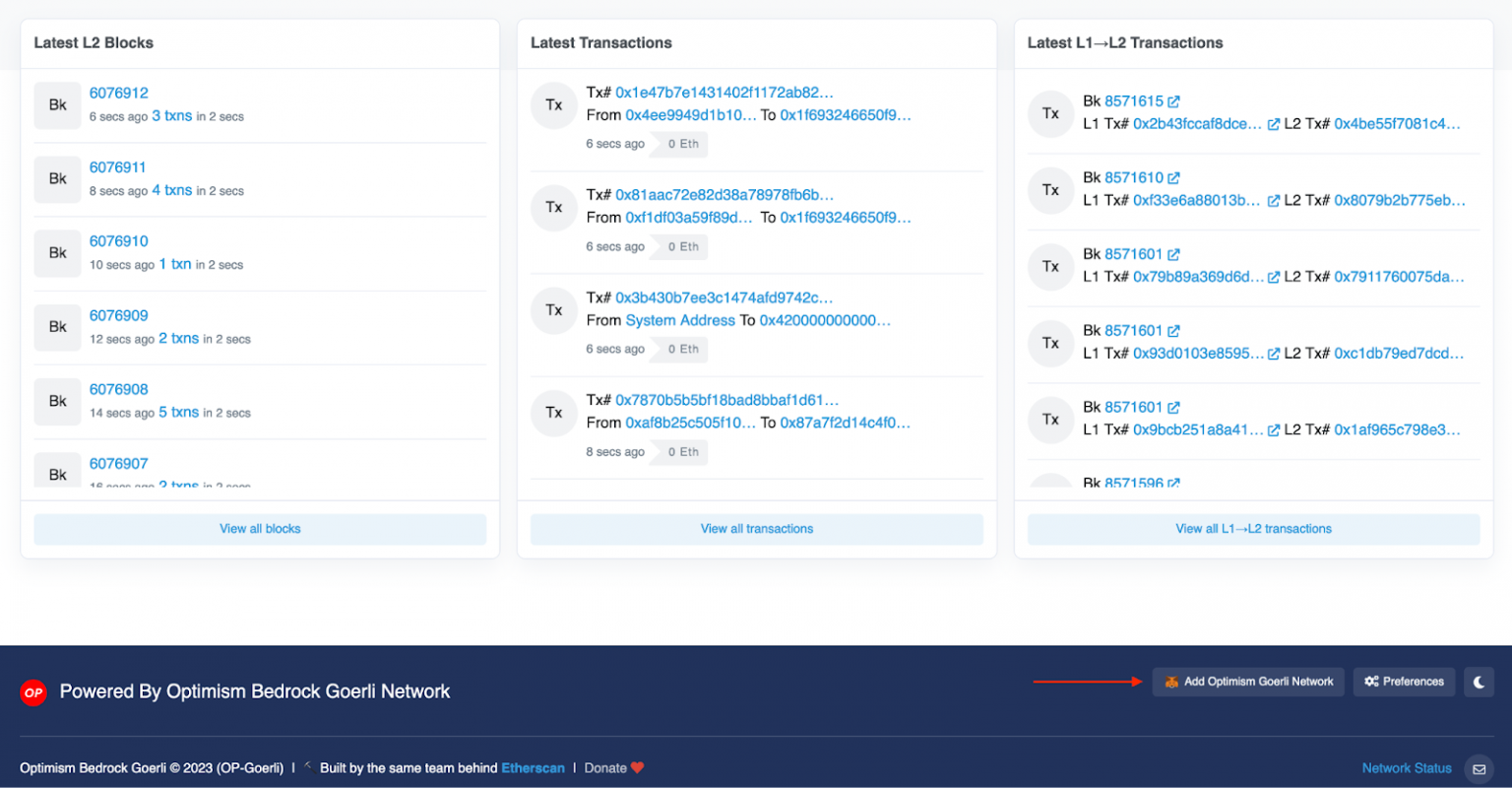Click the external link icon beside block 8571615
The image size is (1512, 788).
pos(1171,100)
